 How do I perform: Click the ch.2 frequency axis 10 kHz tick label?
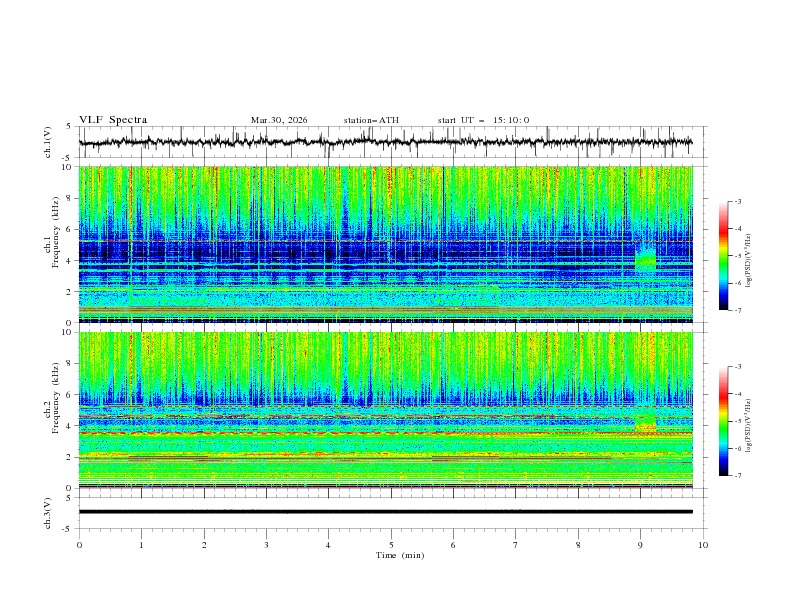click(67, 332)
